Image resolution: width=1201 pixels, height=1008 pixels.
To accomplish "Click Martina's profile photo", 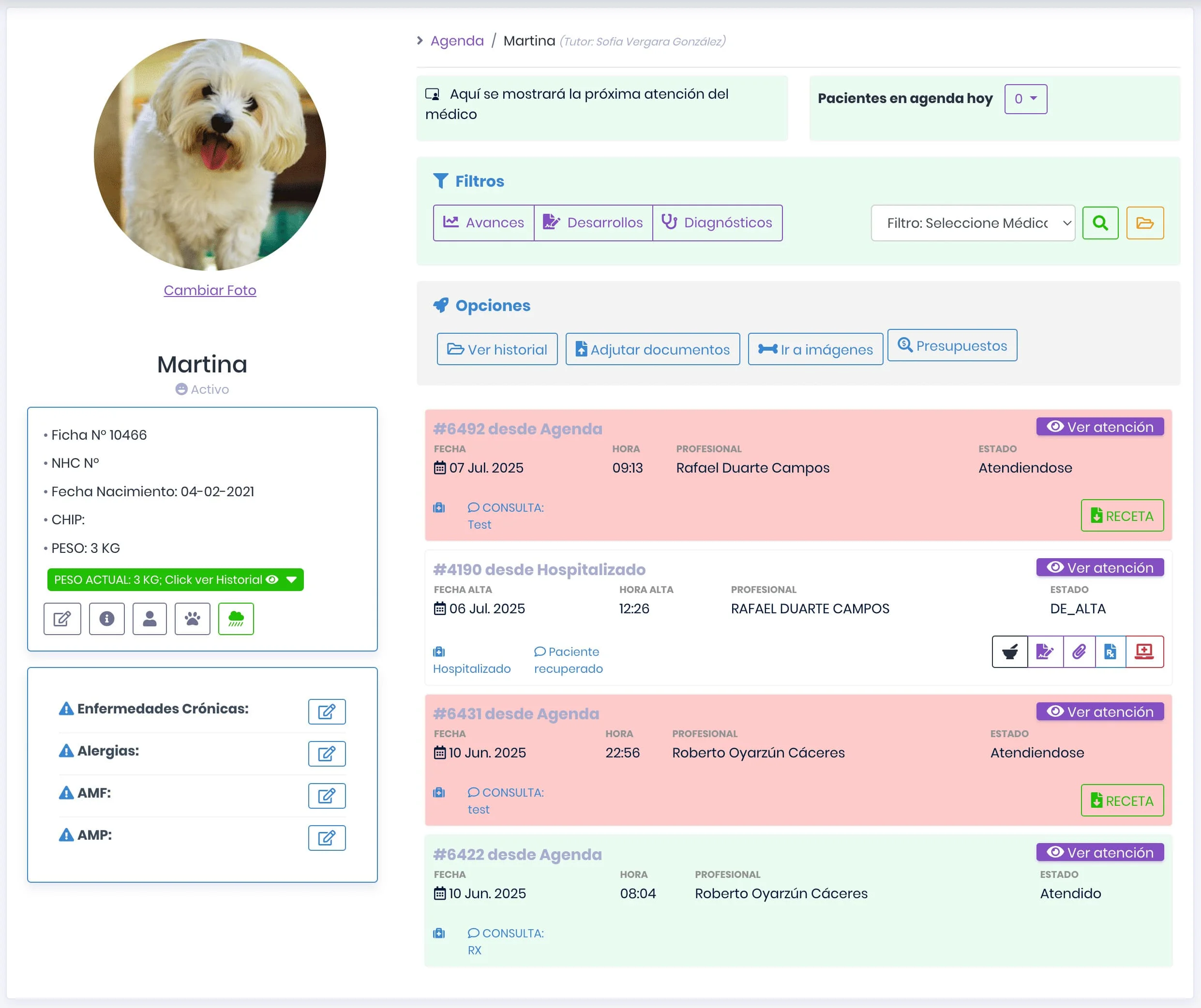I will (210, 154).
